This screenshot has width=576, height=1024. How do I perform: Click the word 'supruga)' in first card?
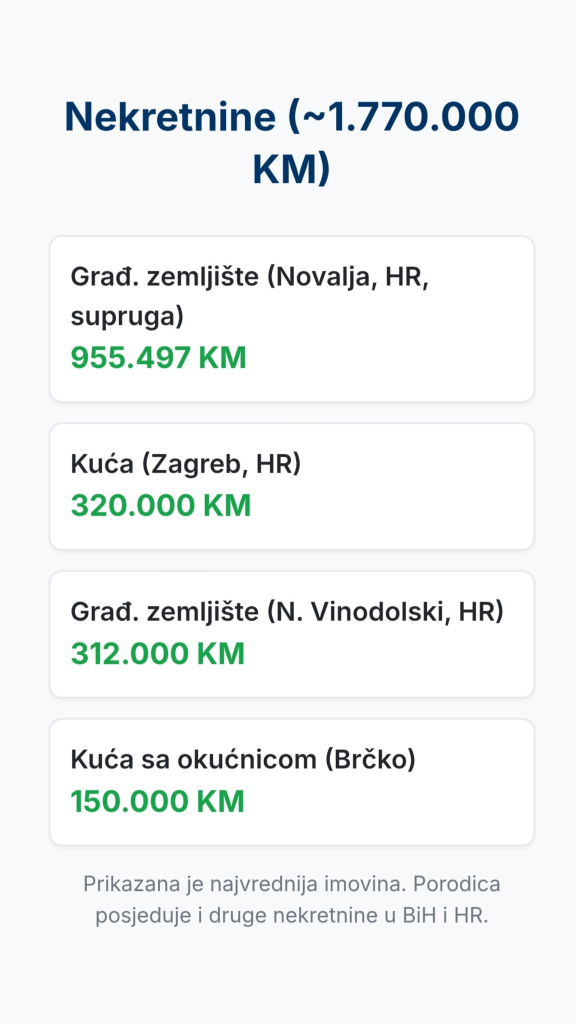pos(127,317)
